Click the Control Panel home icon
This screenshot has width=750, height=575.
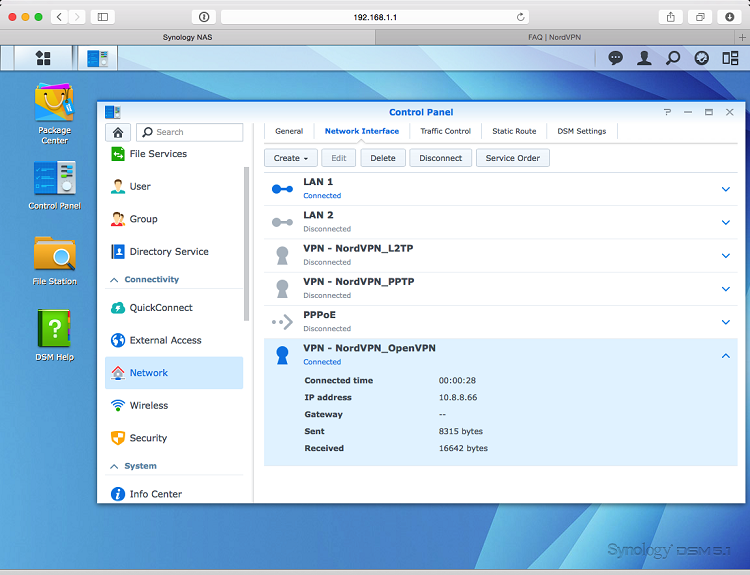(118, 132)
